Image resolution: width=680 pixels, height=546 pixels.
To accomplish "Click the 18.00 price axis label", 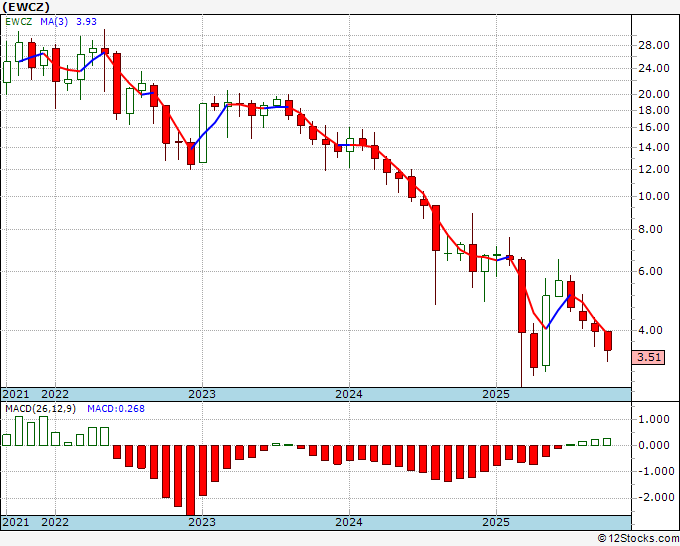I will (x=654, y=110).
